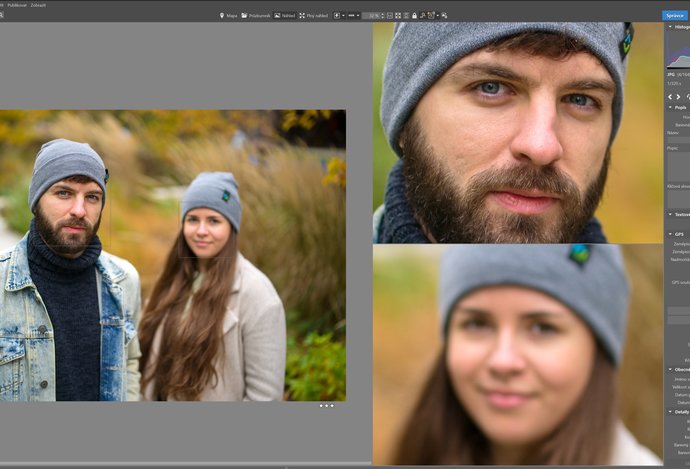Open the Mapa (map) view
Viewport: 690px width, 469px height.
pyautogui.click(x=228, y=16)
